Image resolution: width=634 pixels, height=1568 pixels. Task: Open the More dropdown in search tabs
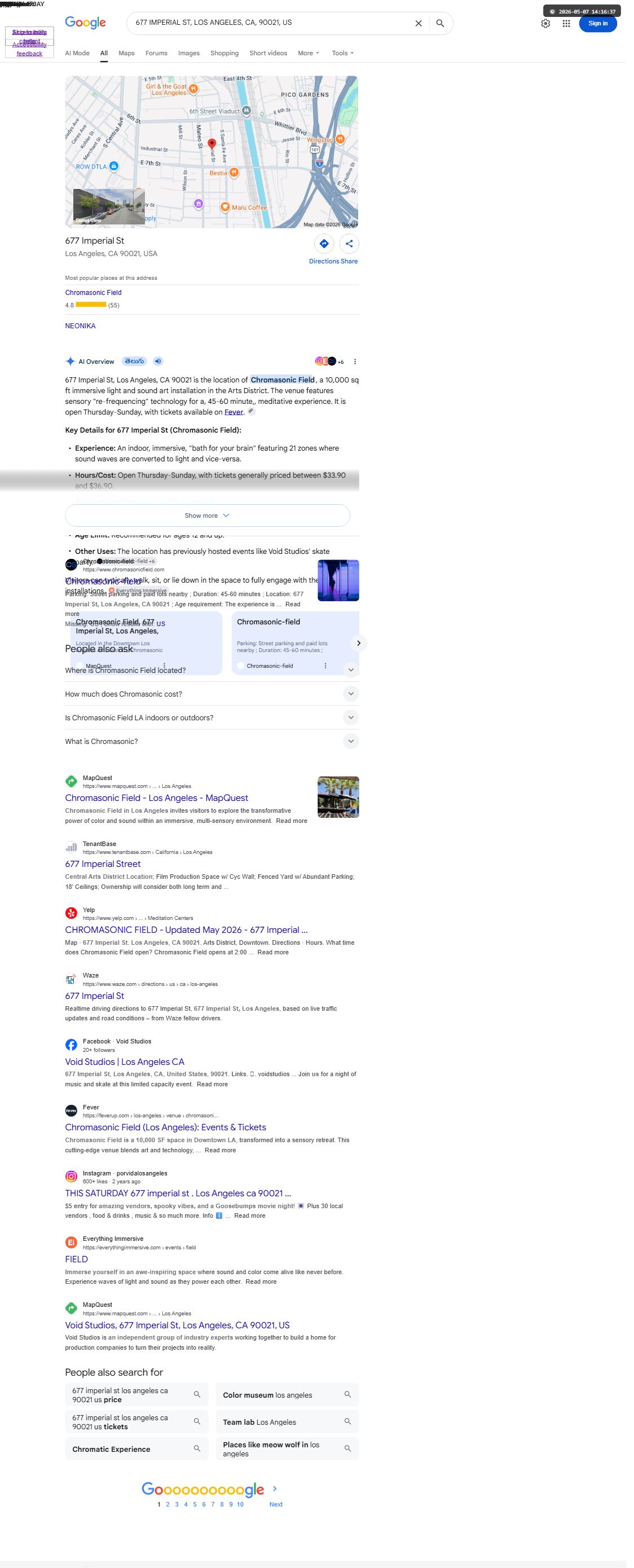[309, 54]
